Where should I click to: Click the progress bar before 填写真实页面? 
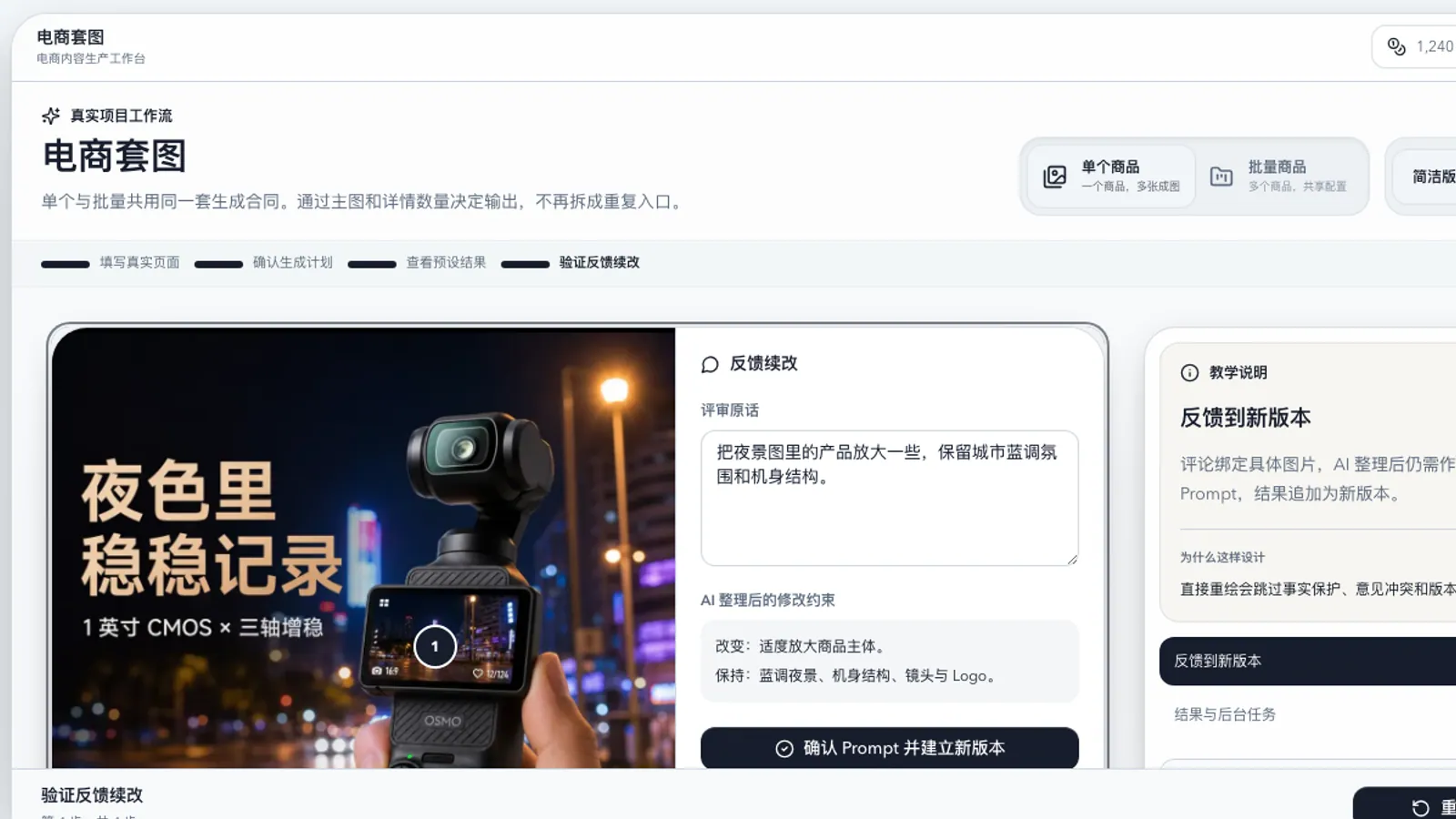tap(66, 264)
